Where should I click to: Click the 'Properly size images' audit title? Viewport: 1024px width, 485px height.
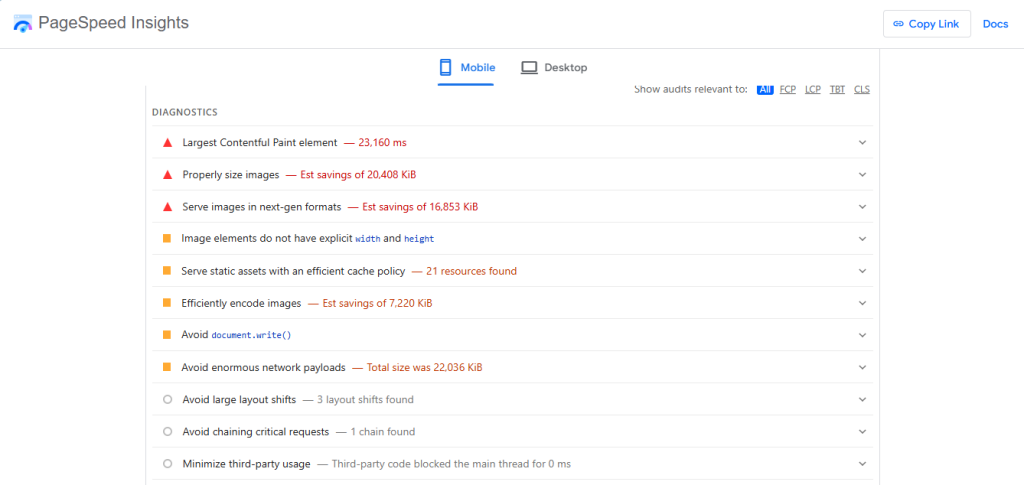[231, 174]
